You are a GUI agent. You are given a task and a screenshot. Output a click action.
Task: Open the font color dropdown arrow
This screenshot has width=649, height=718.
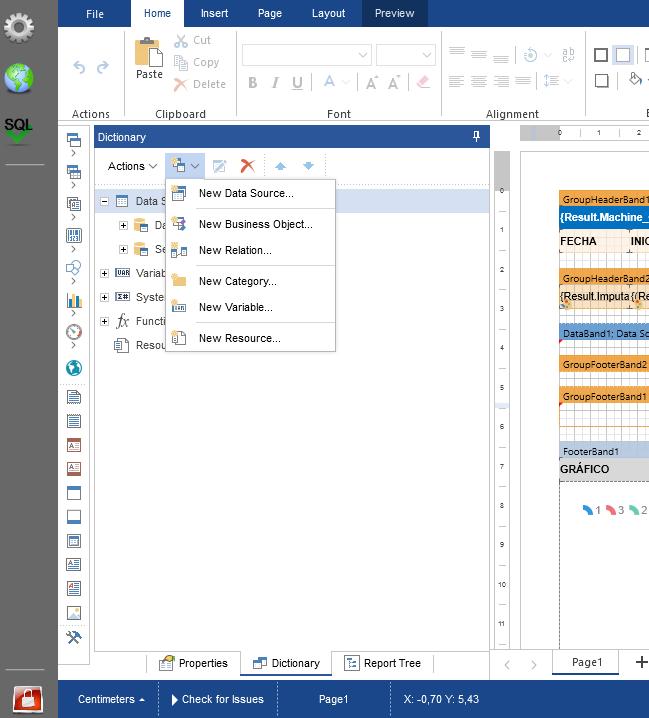346,82
